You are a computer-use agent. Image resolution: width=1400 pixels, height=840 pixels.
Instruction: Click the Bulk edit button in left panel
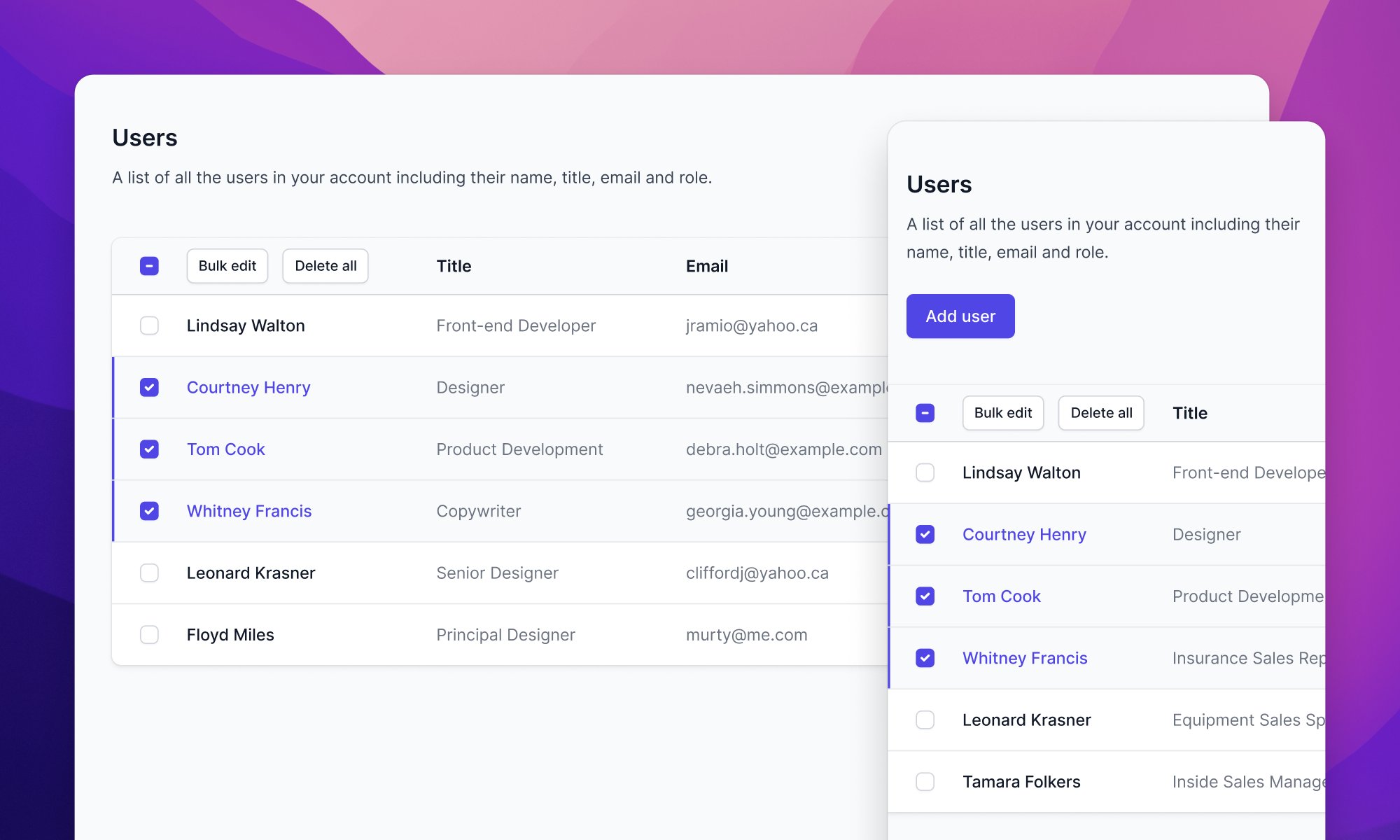227,265
